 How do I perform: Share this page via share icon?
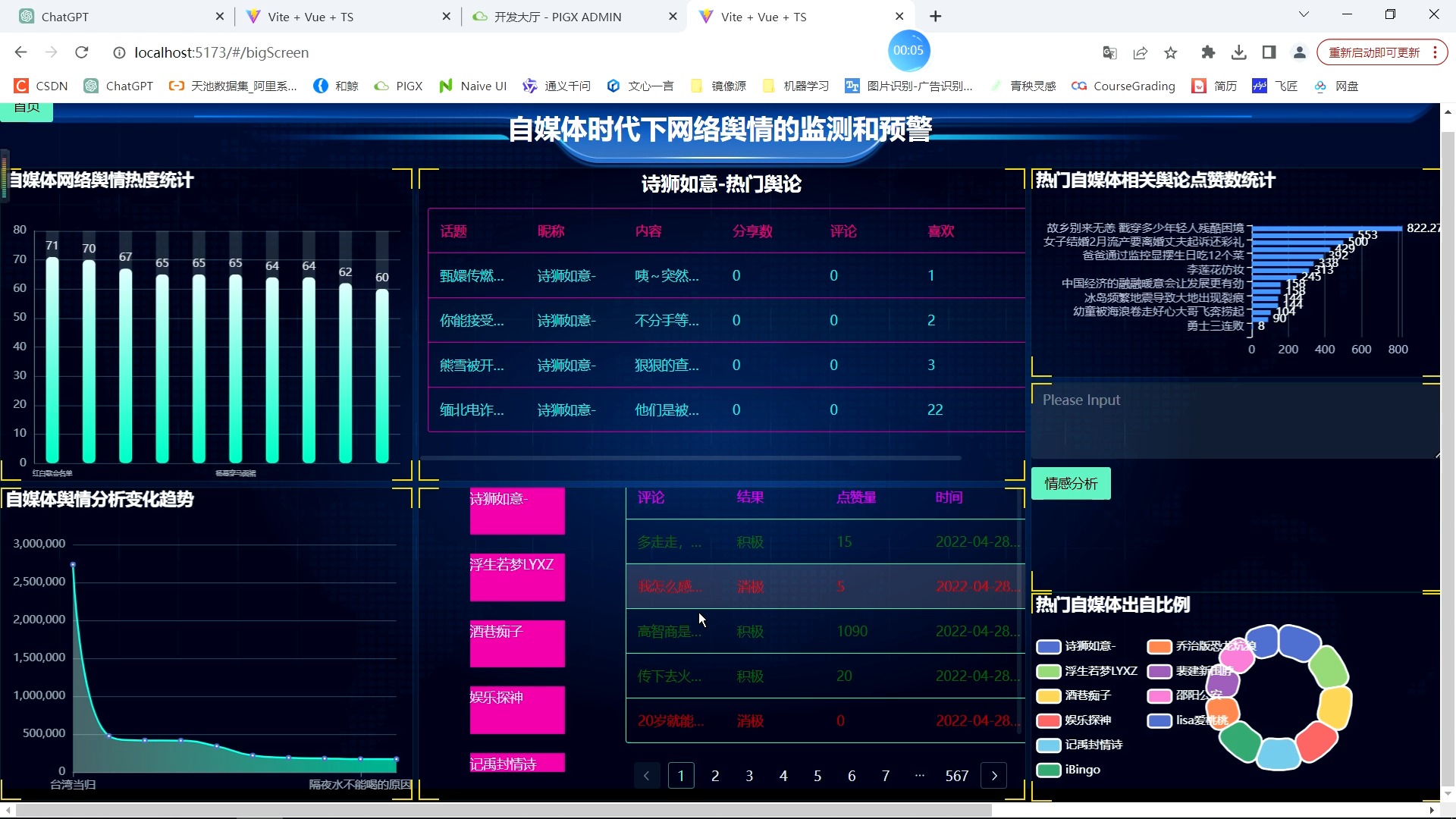(x=1140, y=52)
